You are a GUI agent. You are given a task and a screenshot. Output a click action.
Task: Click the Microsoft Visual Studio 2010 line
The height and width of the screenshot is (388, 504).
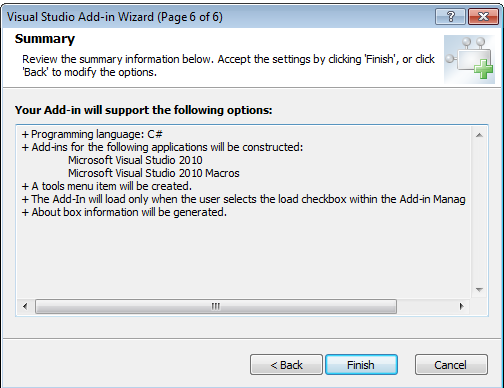135,160
